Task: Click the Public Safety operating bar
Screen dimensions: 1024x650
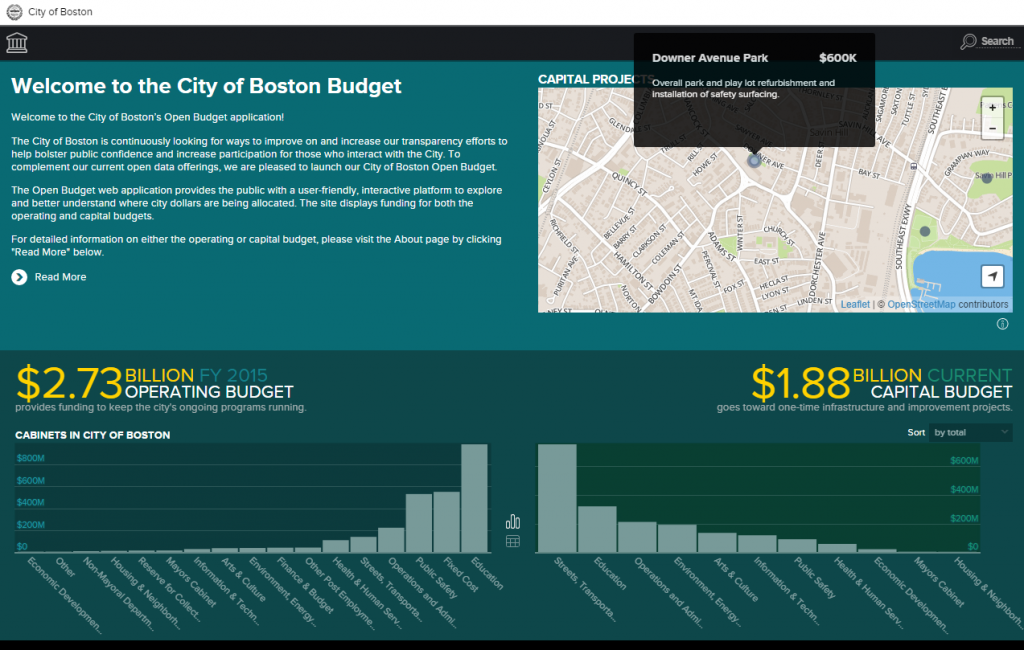Action: click(x=419, y=523)
